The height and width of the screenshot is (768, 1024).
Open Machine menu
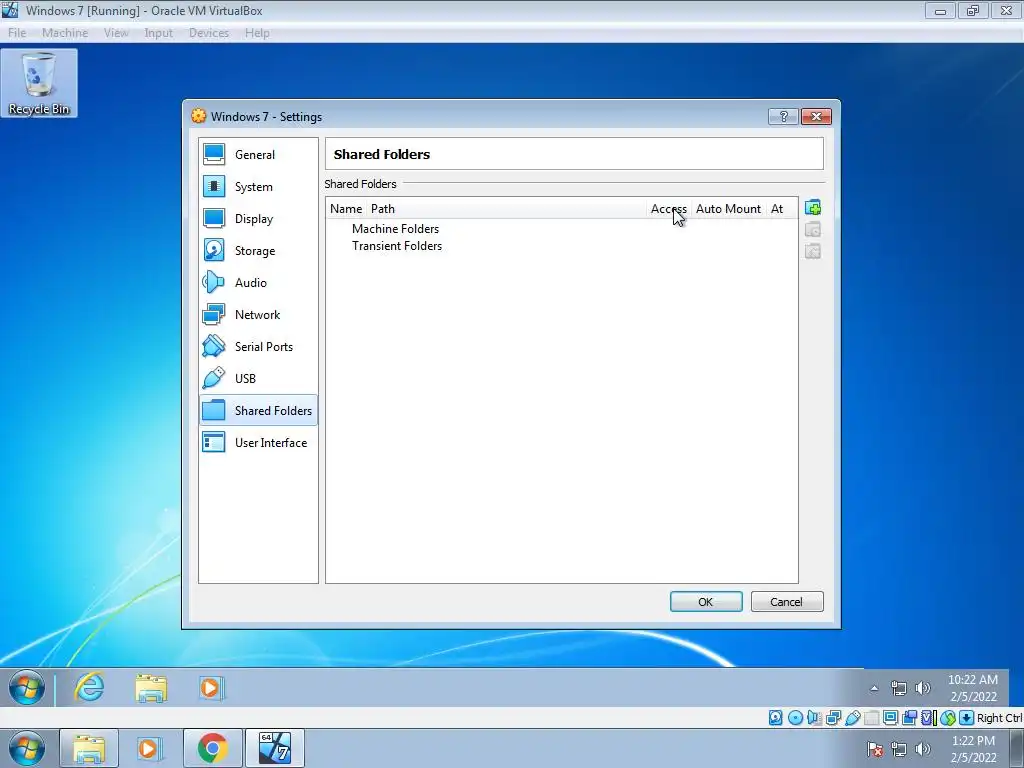click(x=65, y=33)
